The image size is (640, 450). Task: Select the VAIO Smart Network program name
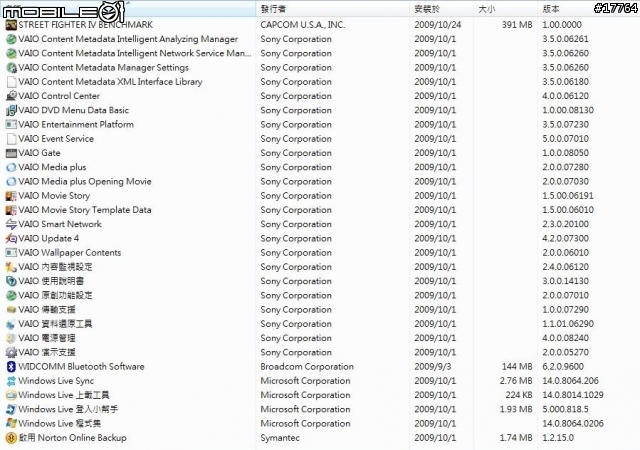[x=60, y=224]
